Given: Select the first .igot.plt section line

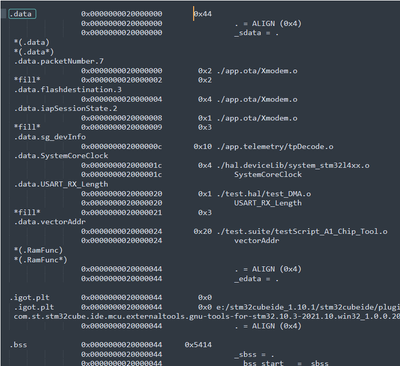Looking at the screenshot, I should coord(30,297).
